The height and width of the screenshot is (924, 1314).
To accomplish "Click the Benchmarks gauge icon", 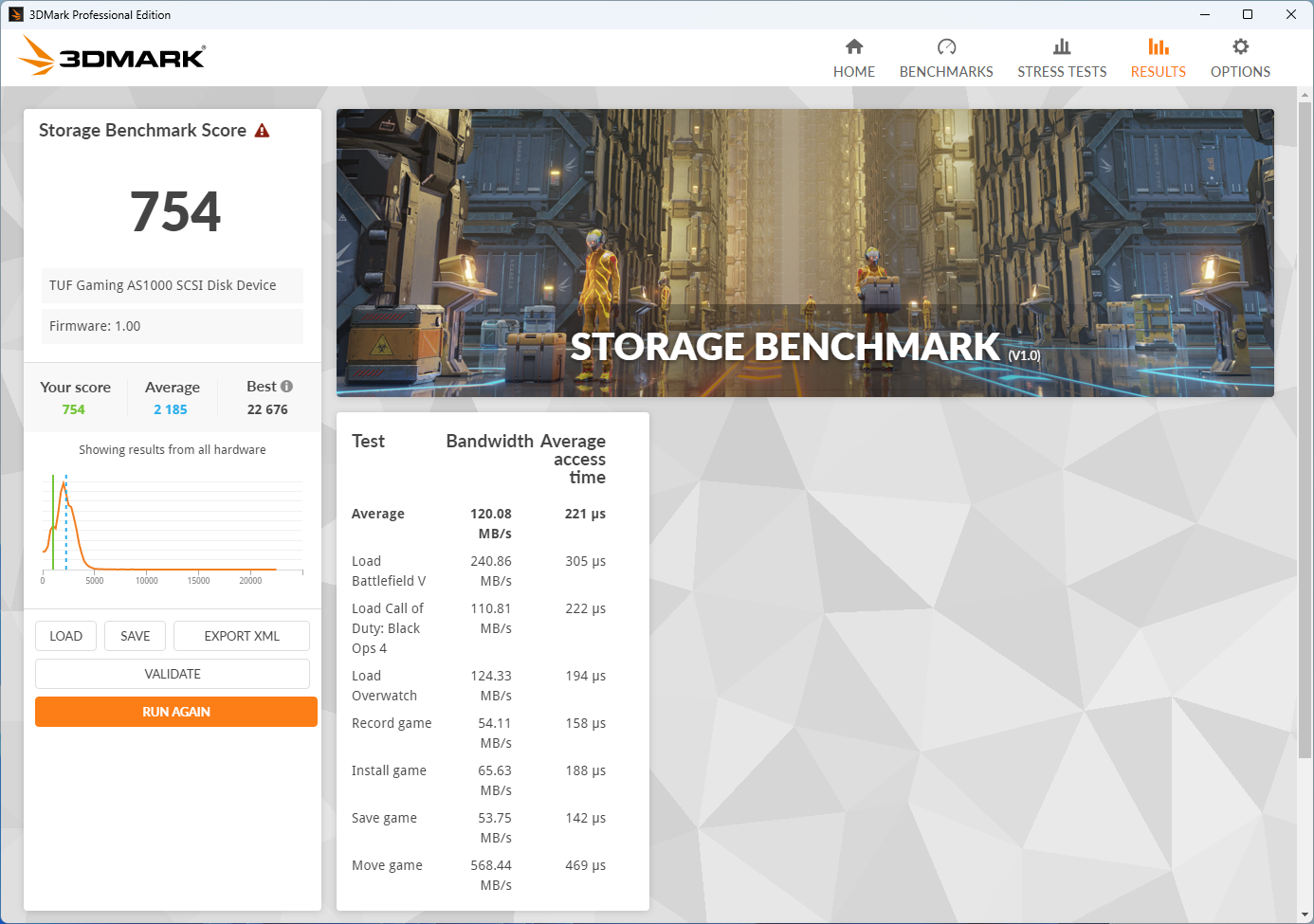I will (x=946, y=46).
